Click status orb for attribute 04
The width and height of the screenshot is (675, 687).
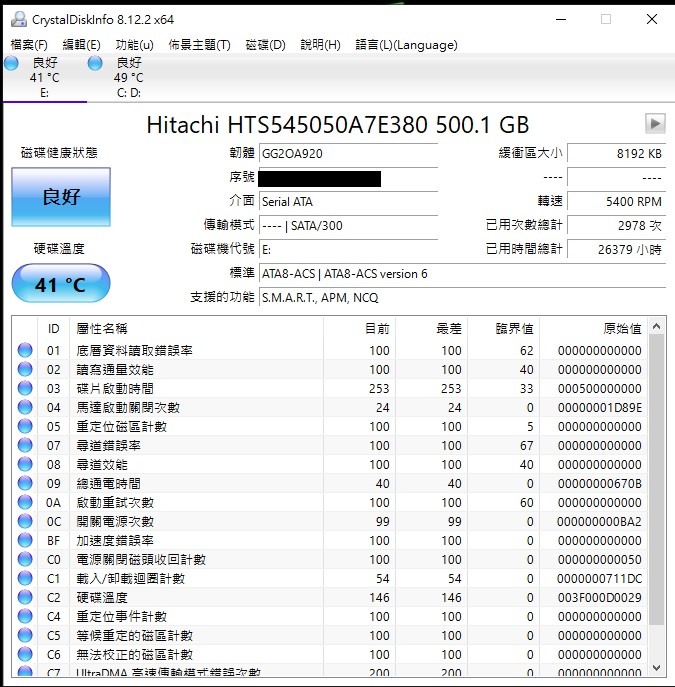point(25,407)
